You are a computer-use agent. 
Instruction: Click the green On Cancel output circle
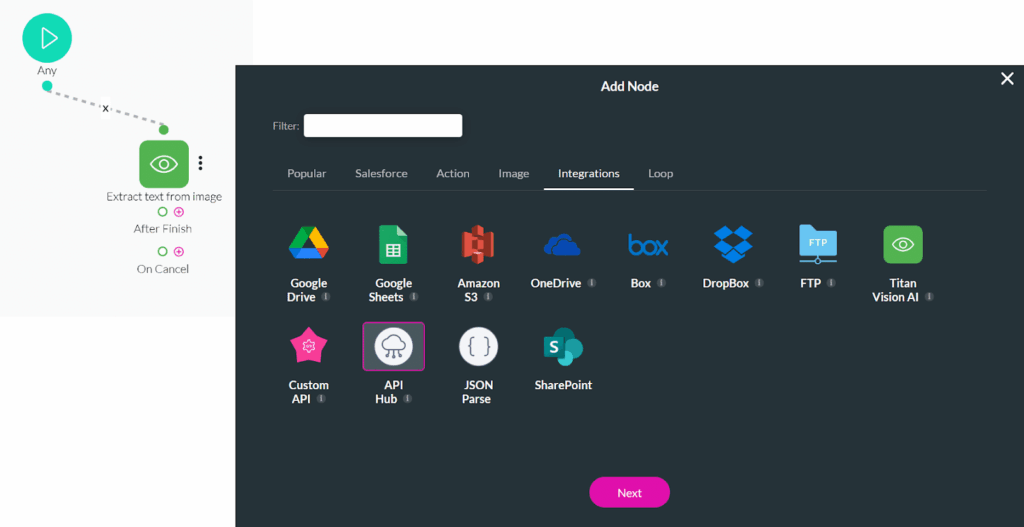click(x=163, y=251)
